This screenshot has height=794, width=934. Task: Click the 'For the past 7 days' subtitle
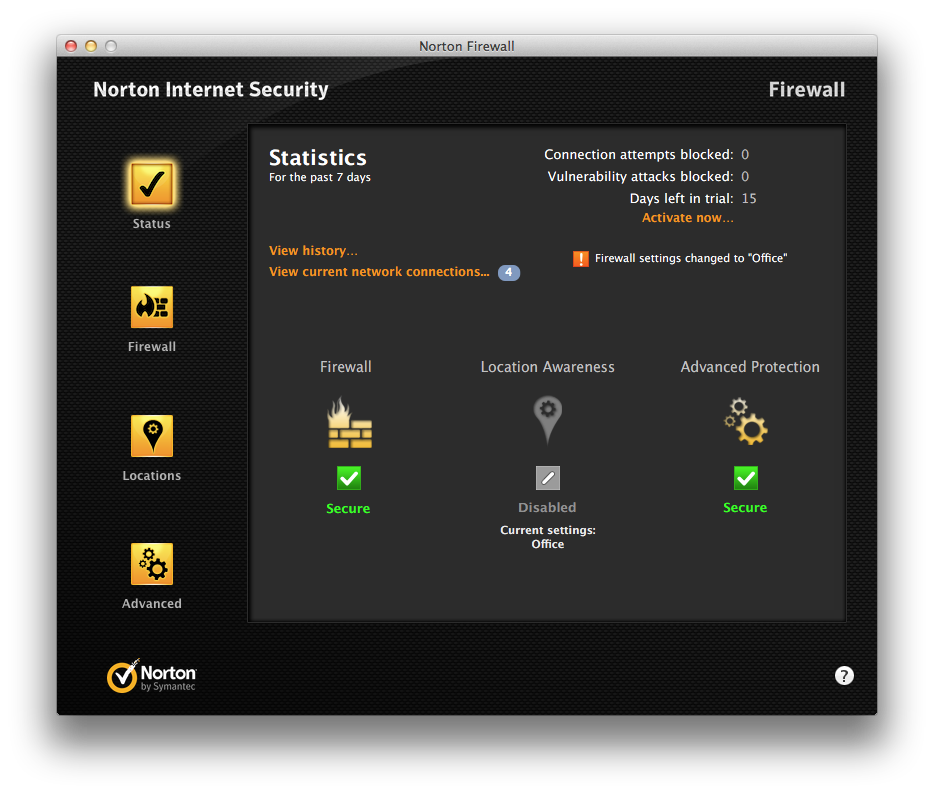pyautogui.click(x=319, y=178)
